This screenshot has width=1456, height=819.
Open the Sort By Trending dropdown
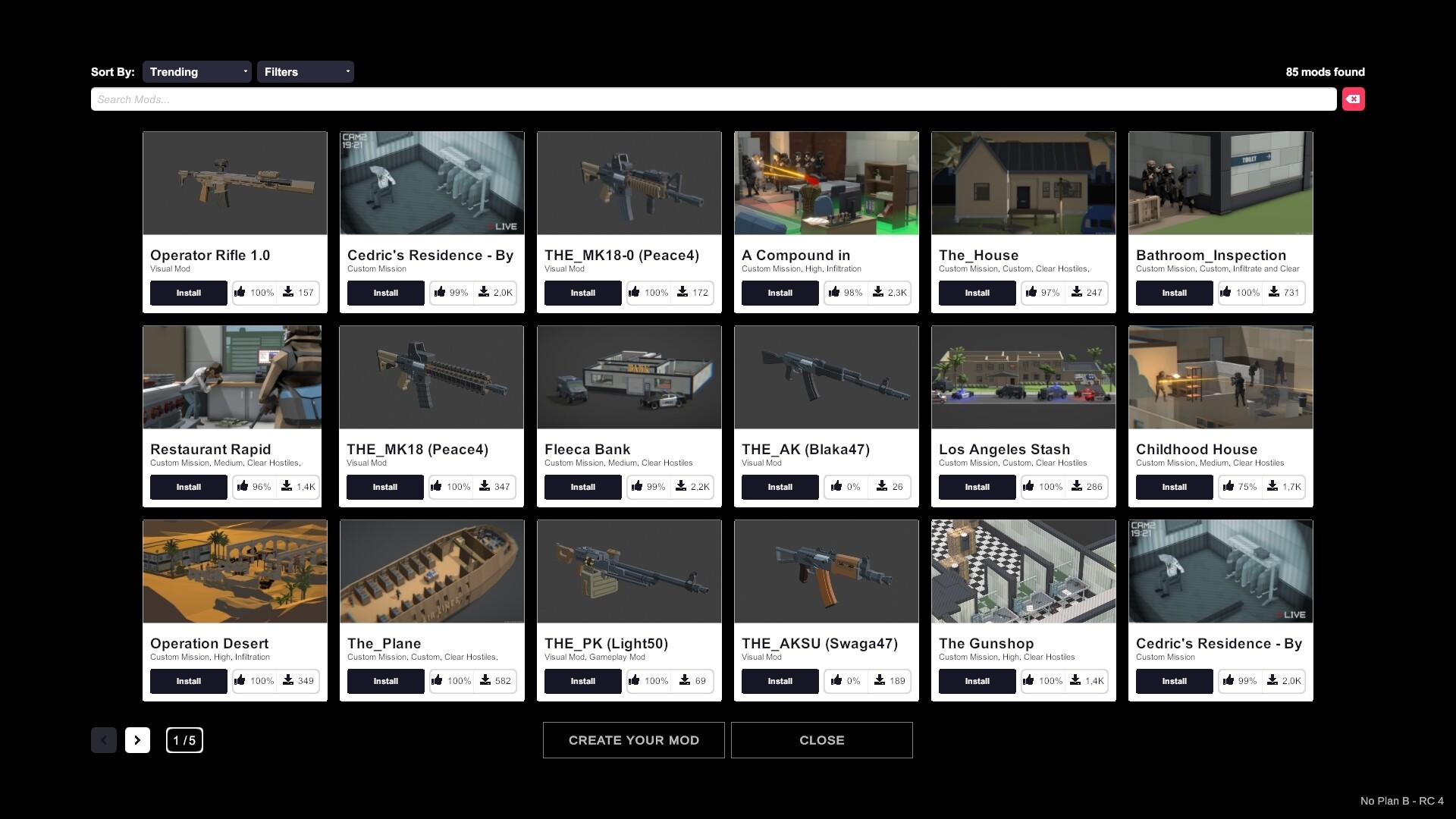tap(196, 71)
